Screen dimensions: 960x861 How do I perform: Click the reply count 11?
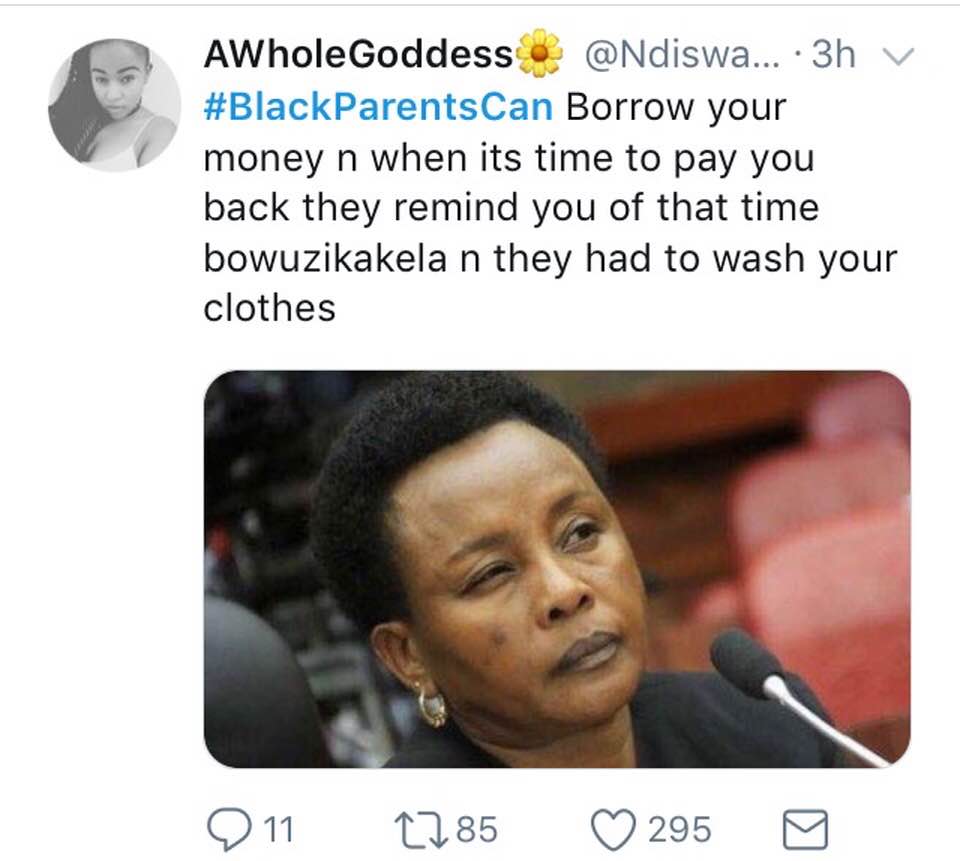pyautogui.click(x=278, y=830)
